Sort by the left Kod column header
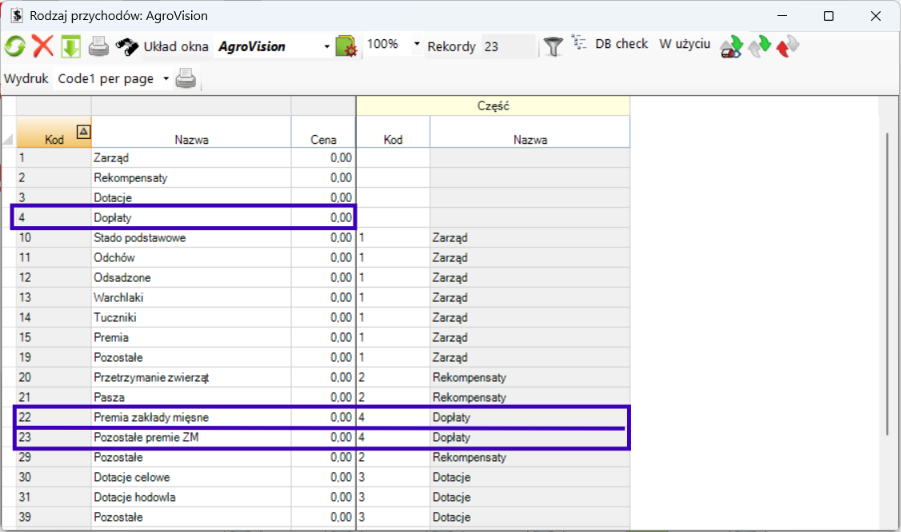The height and width of the screenshot is (532, 901). click(x=54, y=132)
